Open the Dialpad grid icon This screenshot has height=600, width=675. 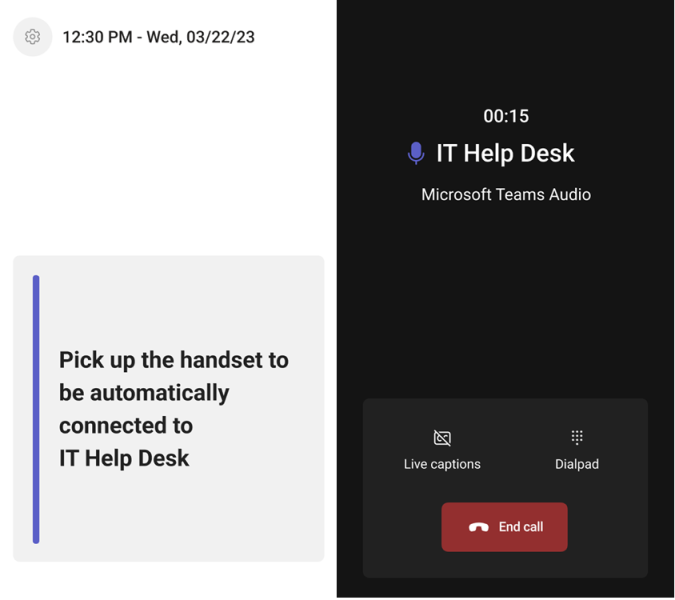click(x=577, y=437)
